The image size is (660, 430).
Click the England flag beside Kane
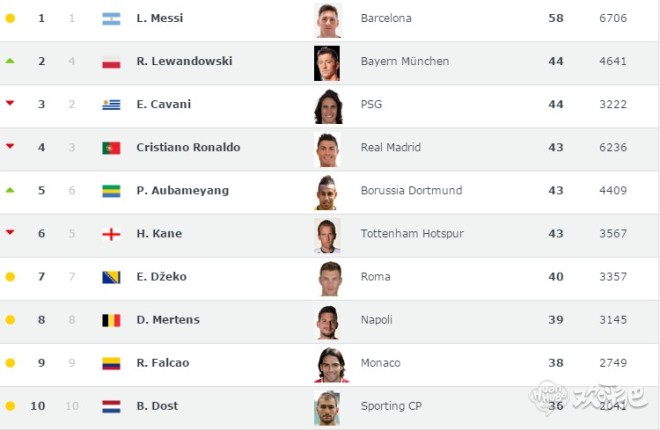[111, 234]
